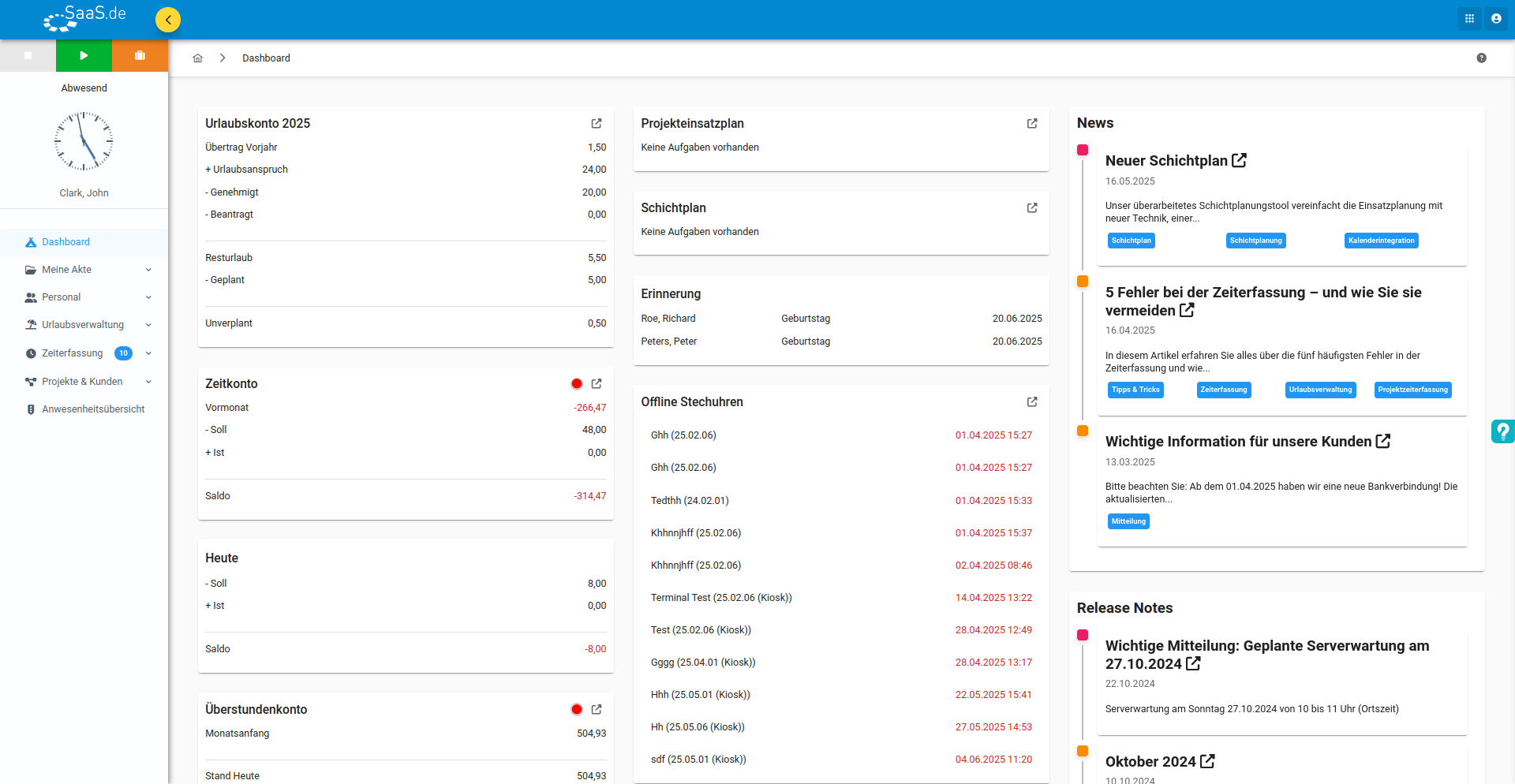The height and width of the screenshot is (784, 1515).
Task: Select Hh (25.05.06 (Kiosk)) entry
Action: [841, 727]
